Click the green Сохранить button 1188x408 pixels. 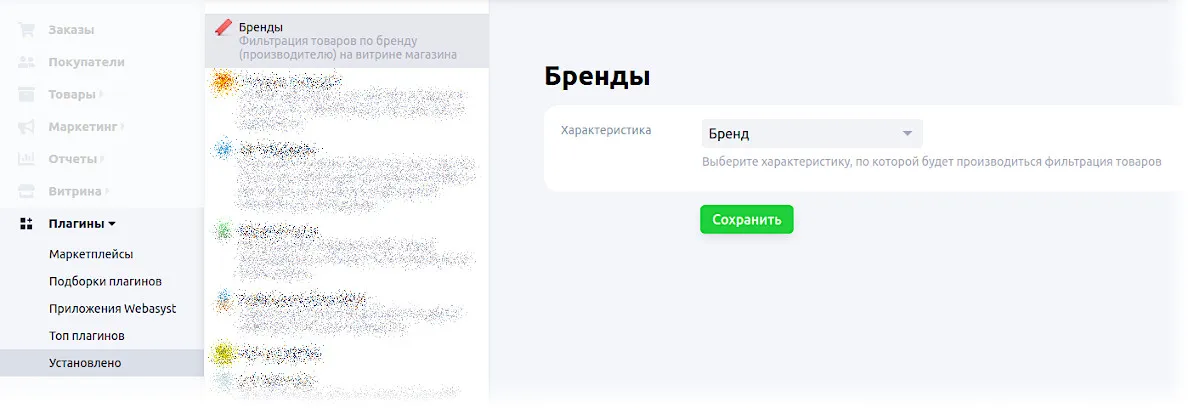[x=746, y=220]
